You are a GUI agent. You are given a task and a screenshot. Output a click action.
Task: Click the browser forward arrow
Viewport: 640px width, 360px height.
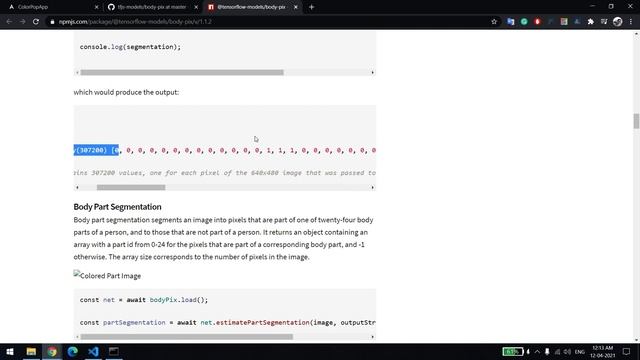pyautogui.click(x=22, y=22)
